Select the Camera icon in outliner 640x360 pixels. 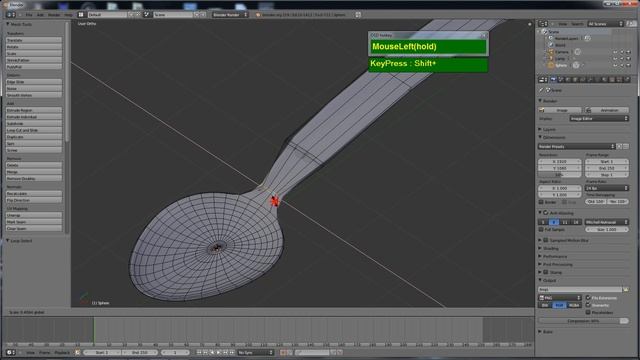550,52
